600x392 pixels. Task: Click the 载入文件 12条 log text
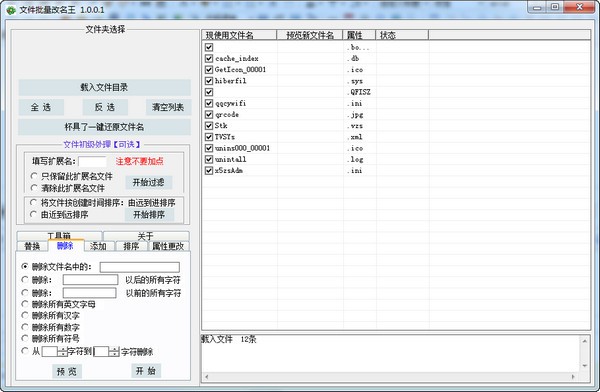point(229,339)
